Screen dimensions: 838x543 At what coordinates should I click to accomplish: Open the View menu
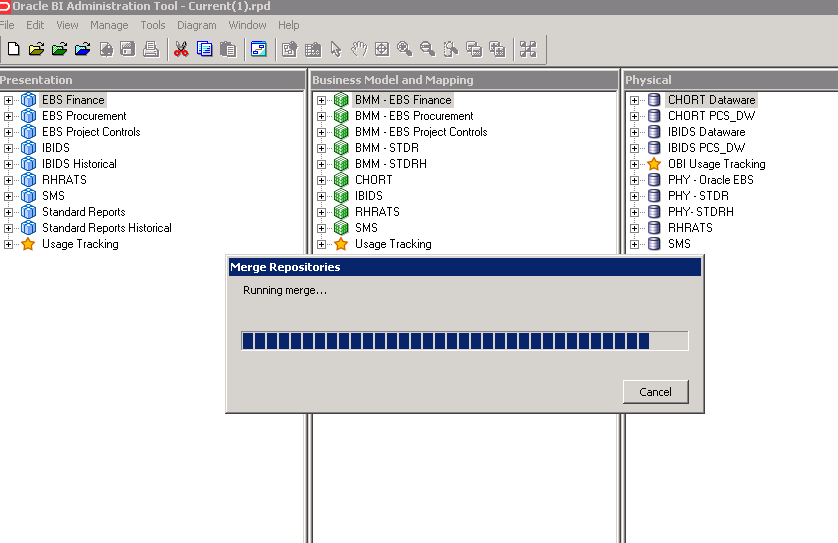67,25
